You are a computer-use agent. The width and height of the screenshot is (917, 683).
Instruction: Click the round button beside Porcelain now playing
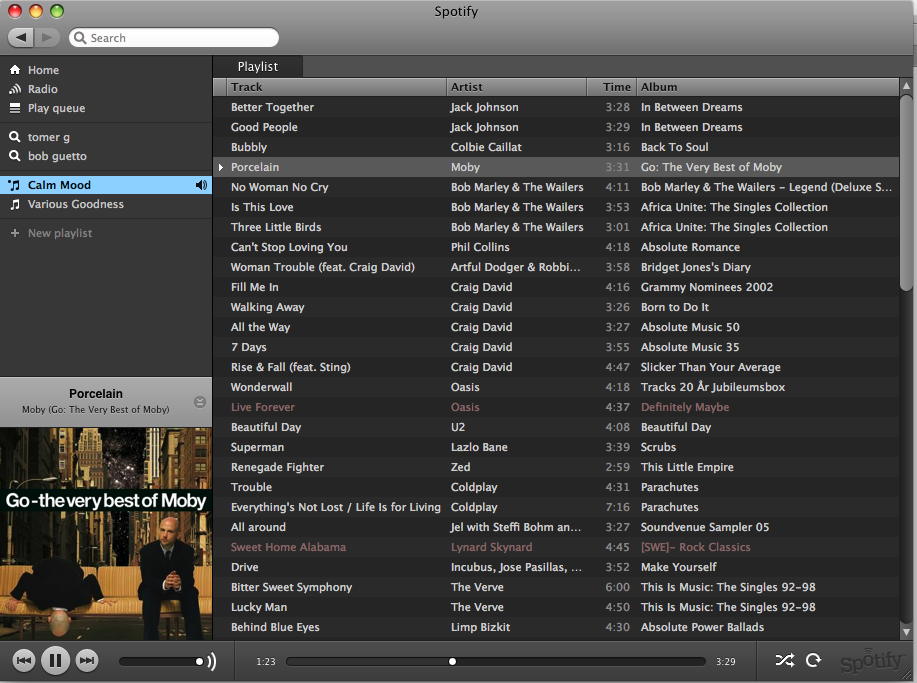coord(200,402)
